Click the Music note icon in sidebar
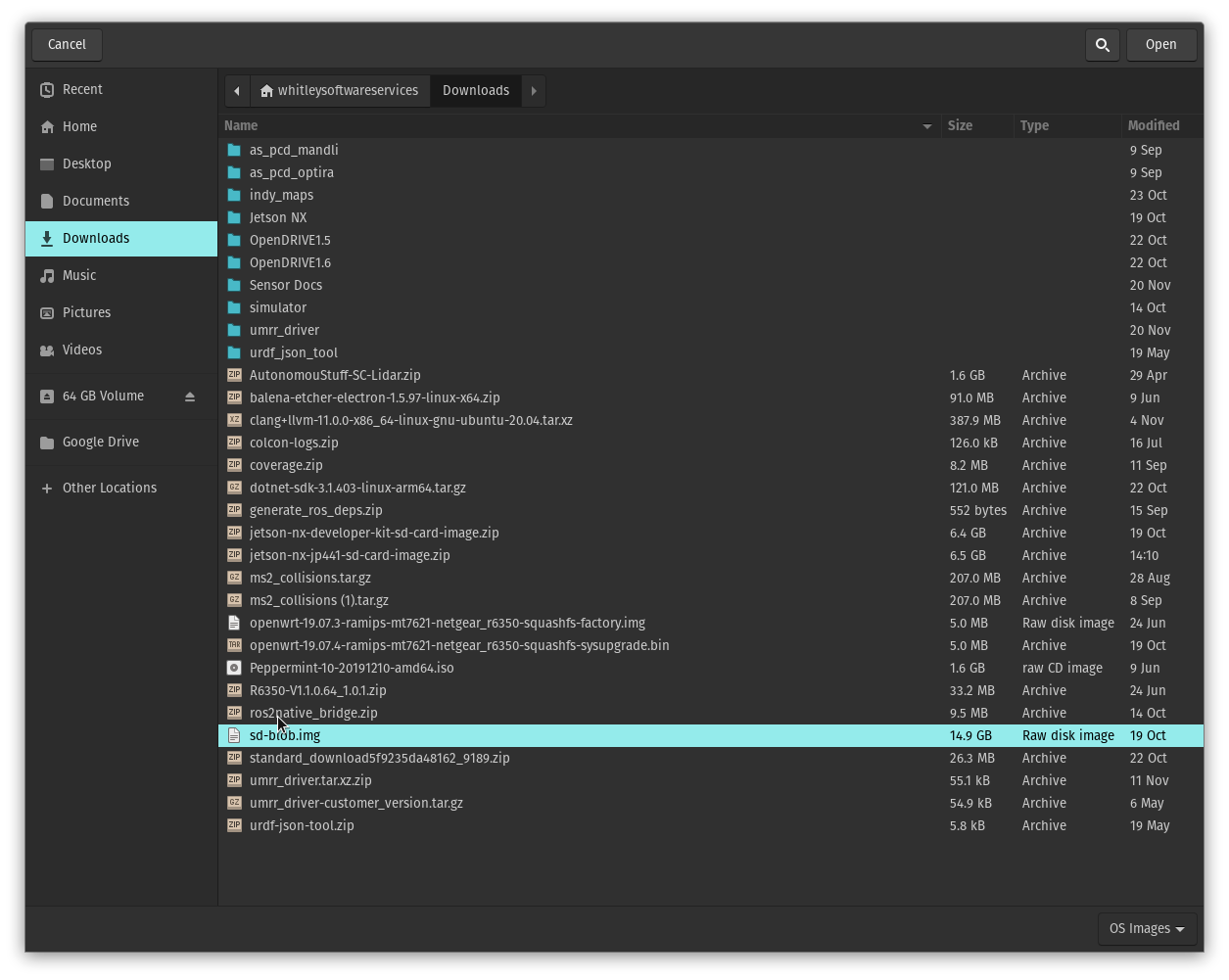This screenshot has height=980, width=1229. click(47, 276)
